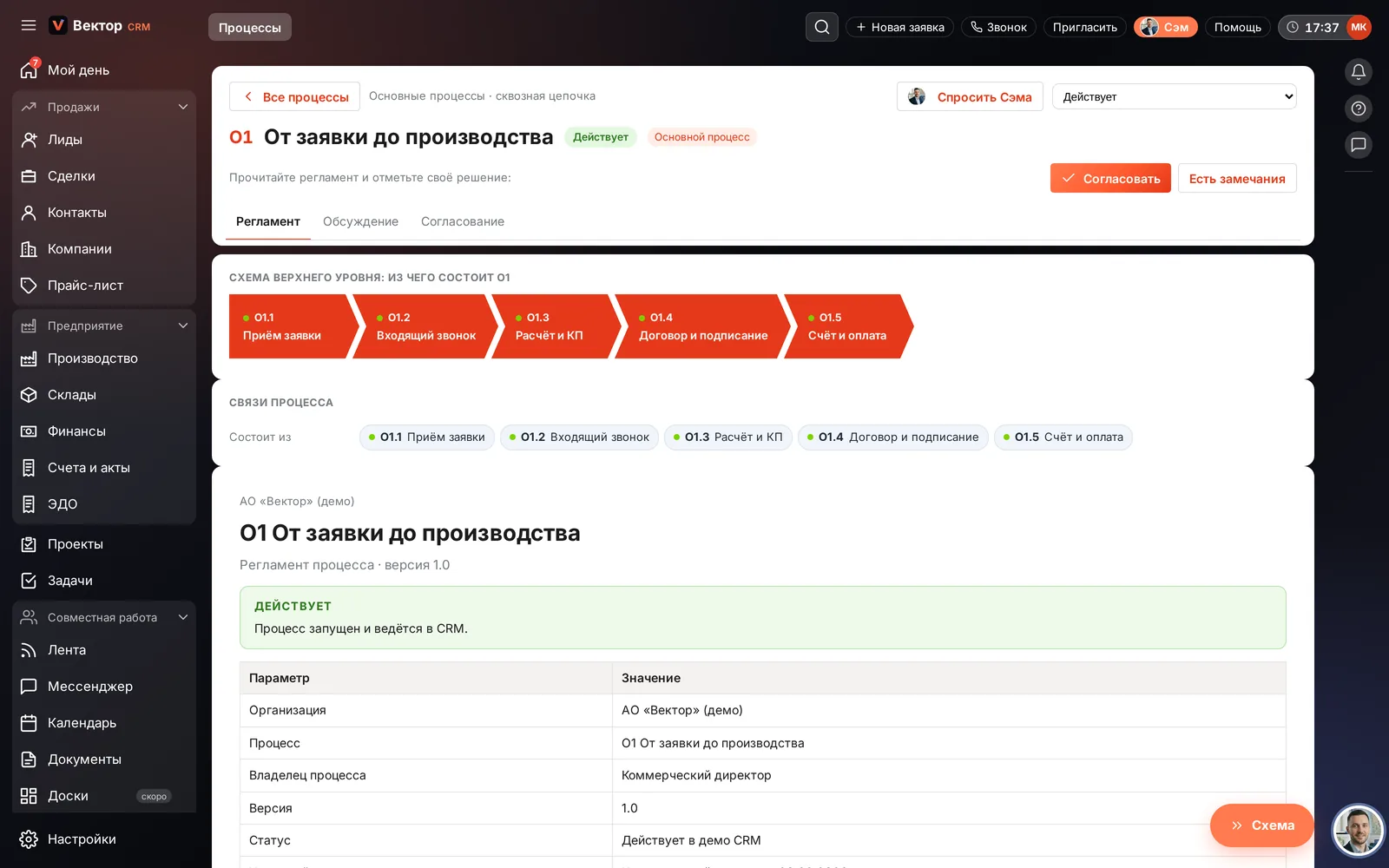The height and width of the screenshot is (868, 1389).
Task: Open the Действует status dropdown
Action: 1174,96
